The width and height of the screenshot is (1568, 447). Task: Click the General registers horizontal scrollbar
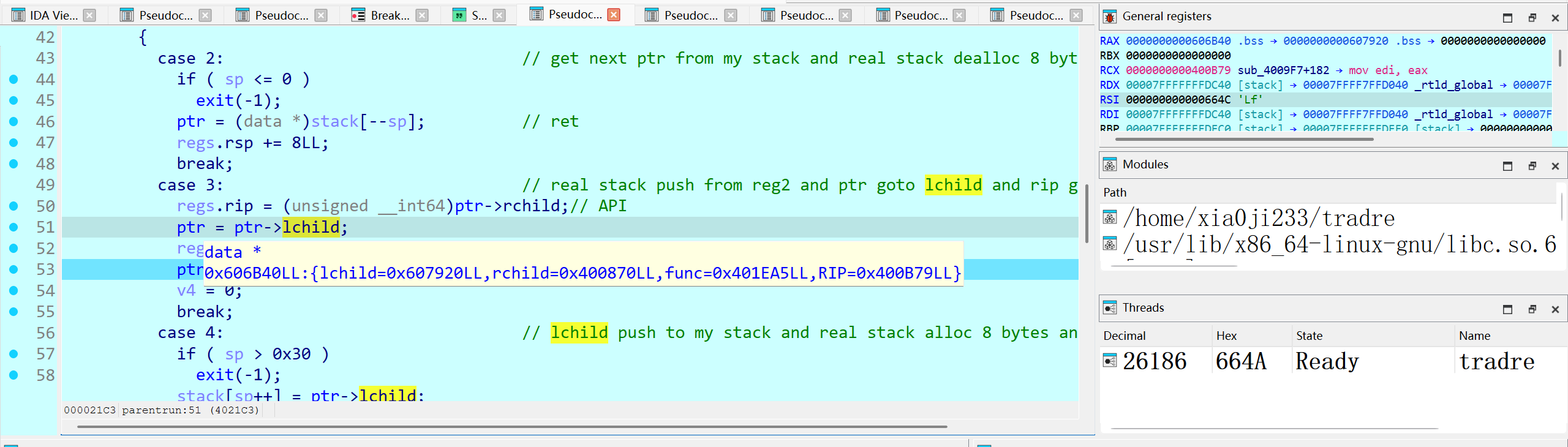pyautogui.click(x=1245, y=139)
